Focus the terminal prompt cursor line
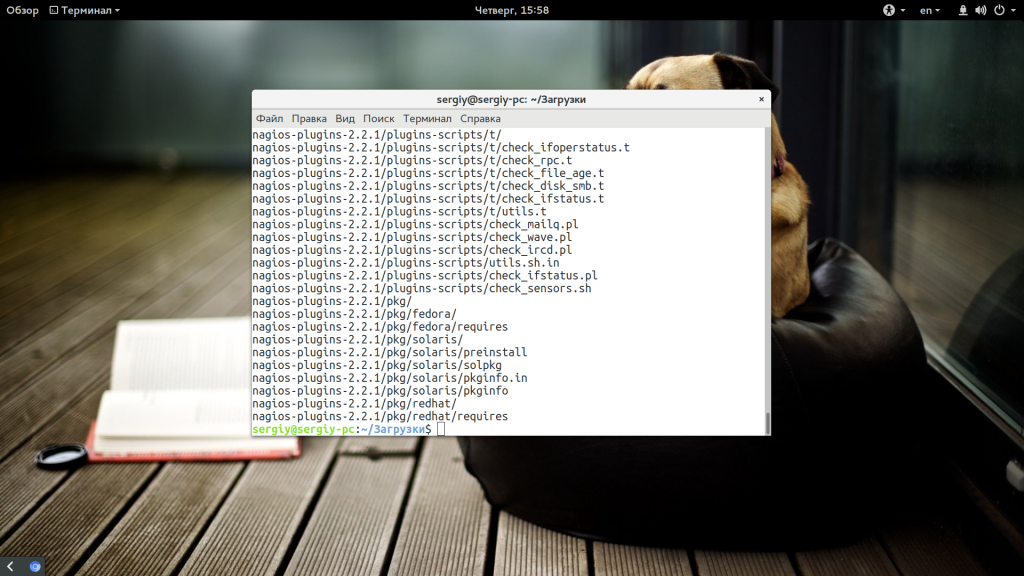The image size is (1024, 576). pyautogui.click(x=508, y=429)
